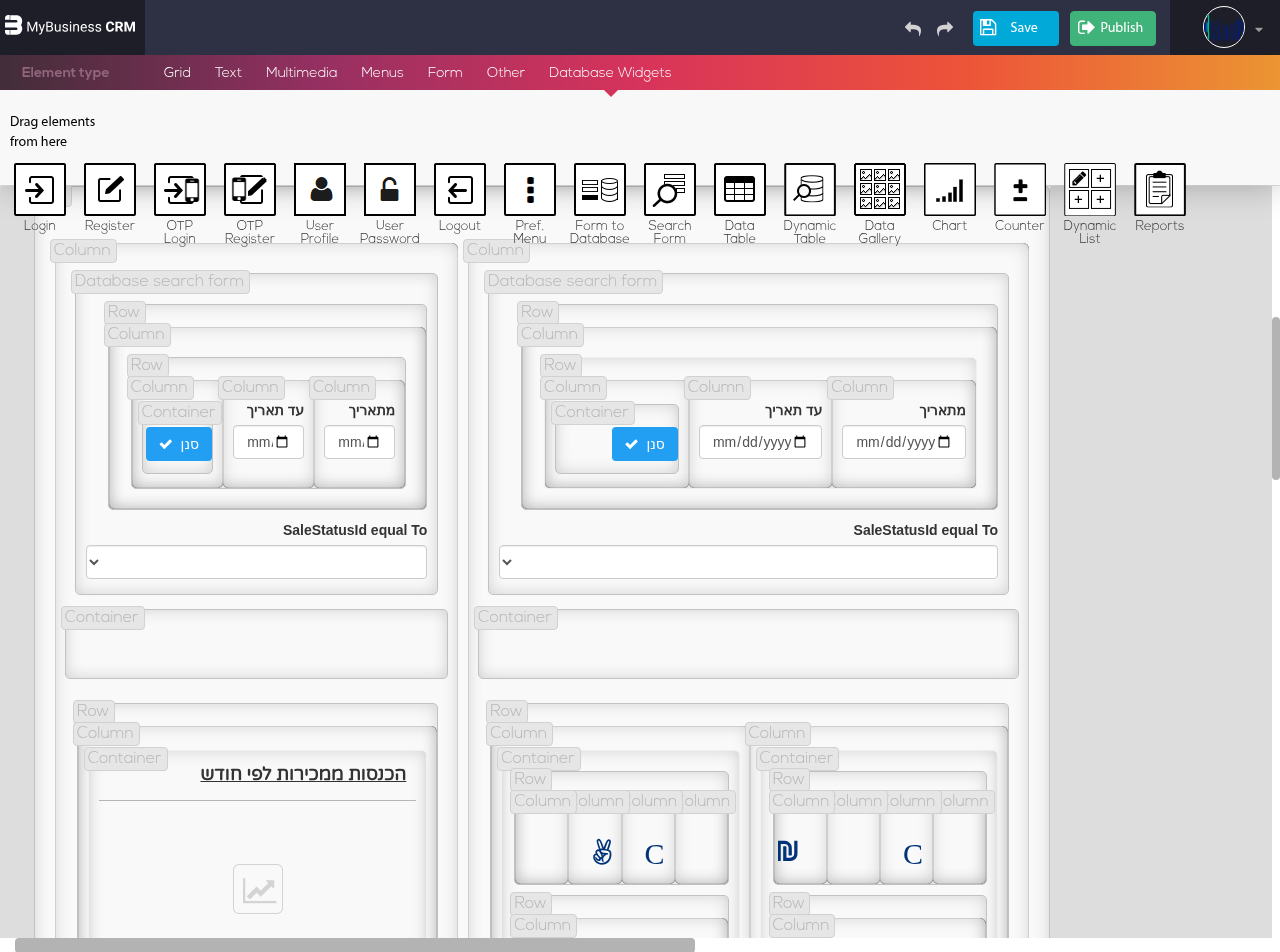The width and height of the screenshot is (1280, 952).
Task: Click the horizontal scrollbar at the bottom
Action: [354, 945]
